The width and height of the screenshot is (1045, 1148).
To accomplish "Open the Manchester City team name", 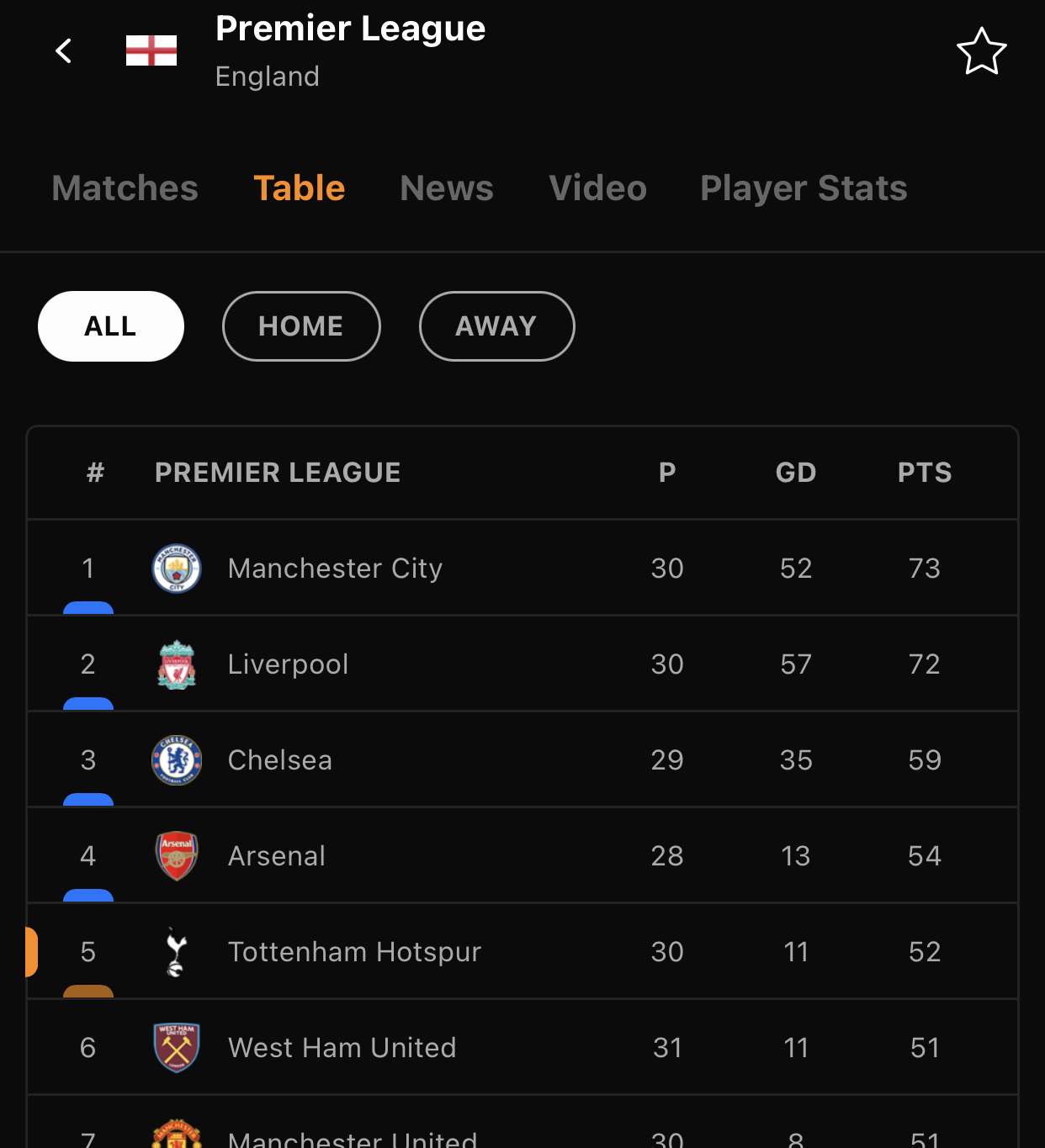I will [335, 569].
